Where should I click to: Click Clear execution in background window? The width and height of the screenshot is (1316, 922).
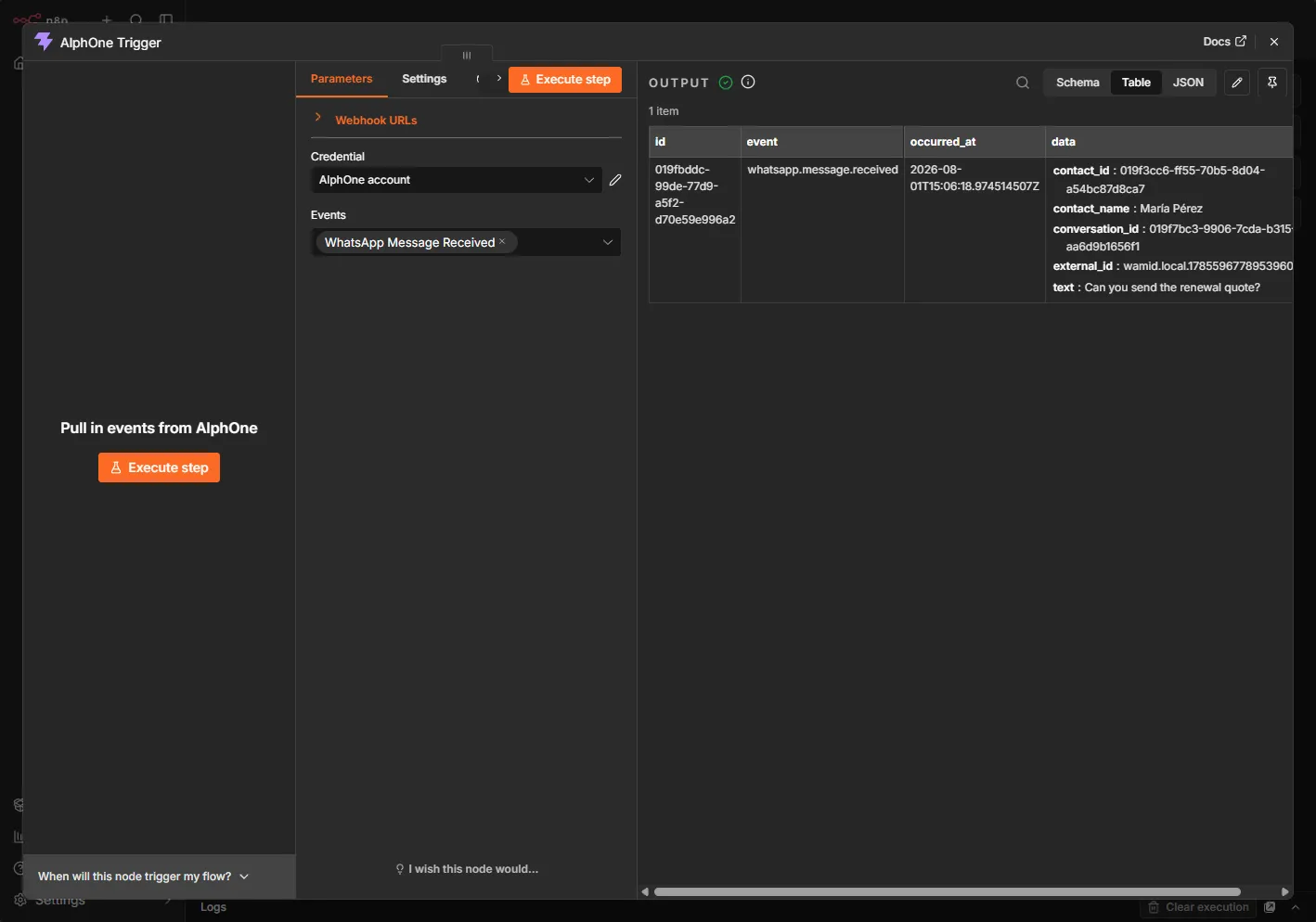point(1198,907)
